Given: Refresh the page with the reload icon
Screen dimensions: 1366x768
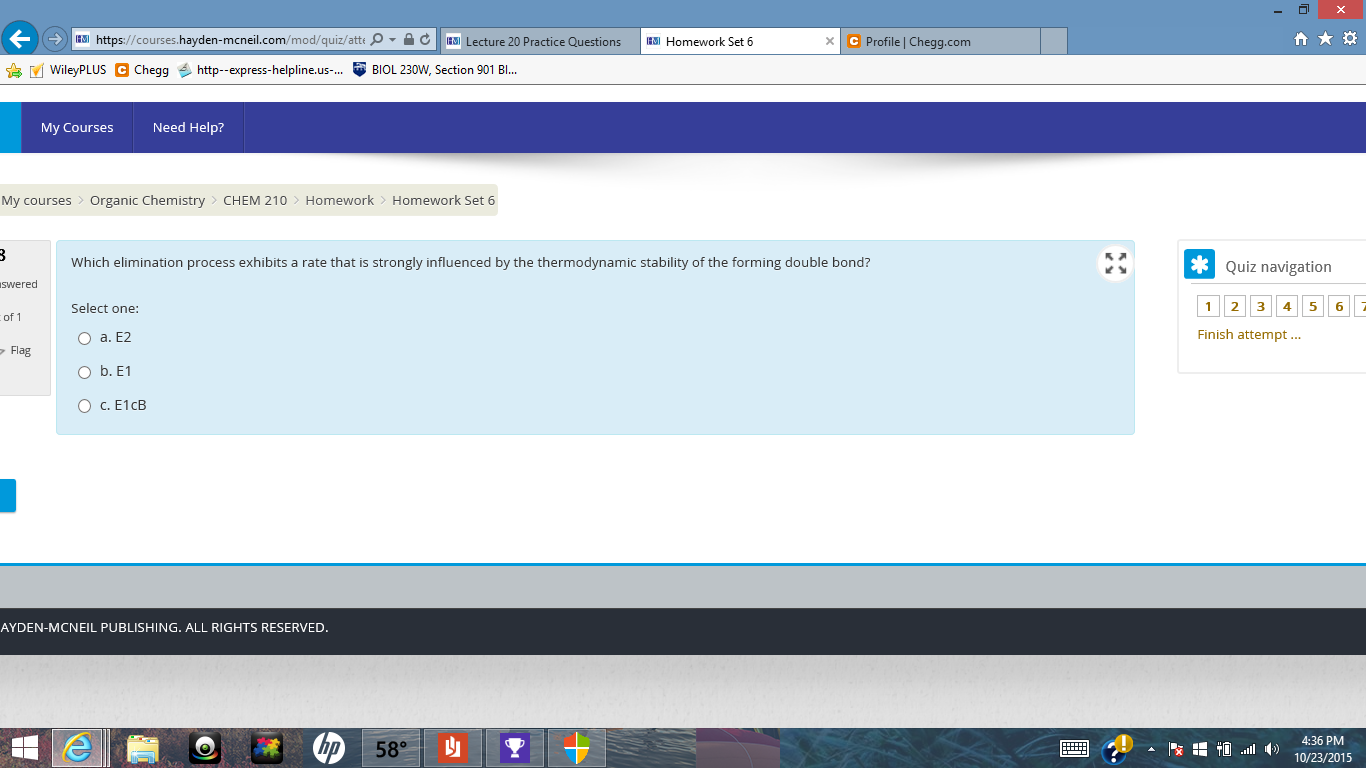Looking at the screenshot, I should [425, 40].
